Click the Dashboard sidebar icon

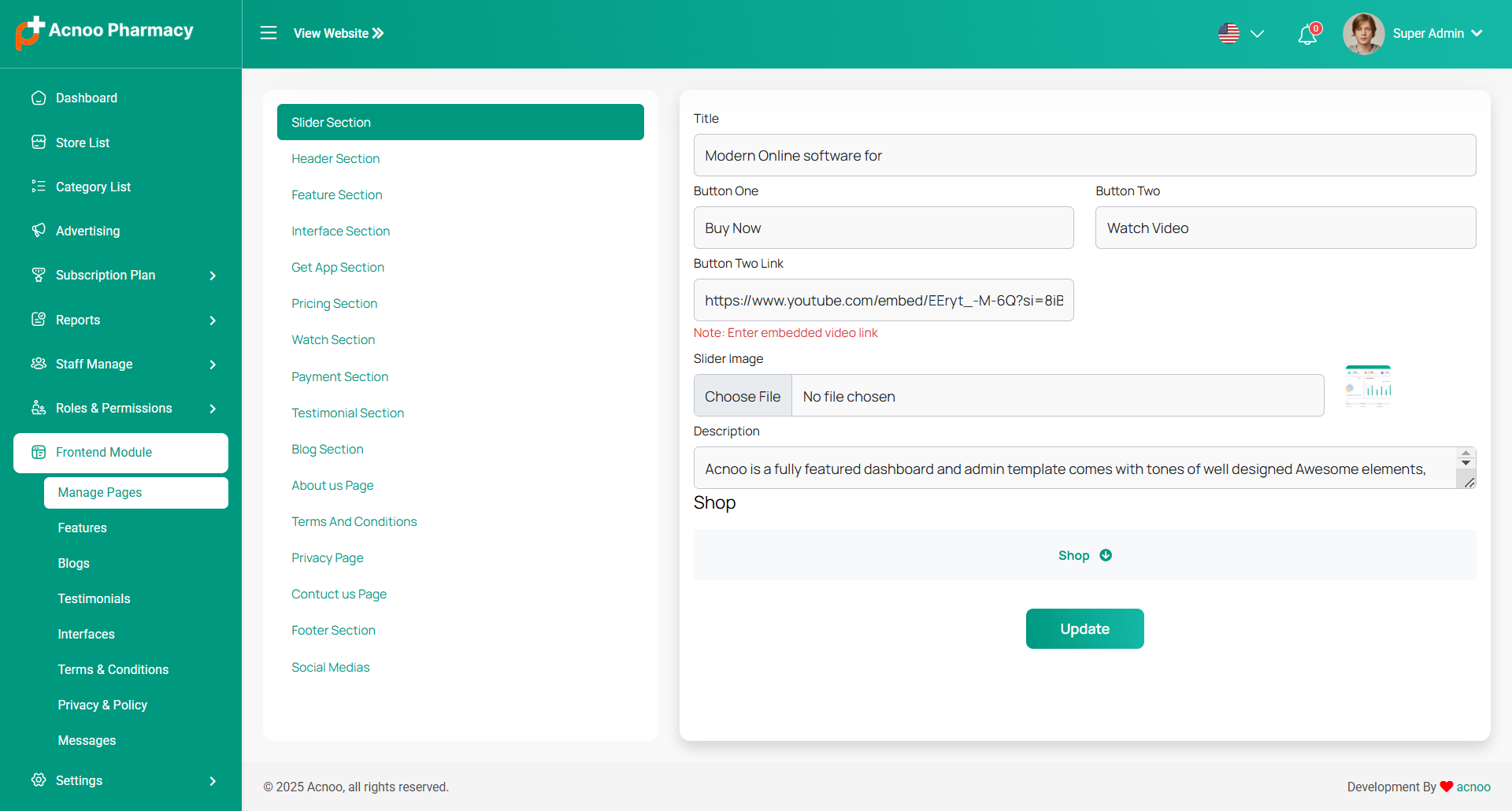[x=39, y=98]
